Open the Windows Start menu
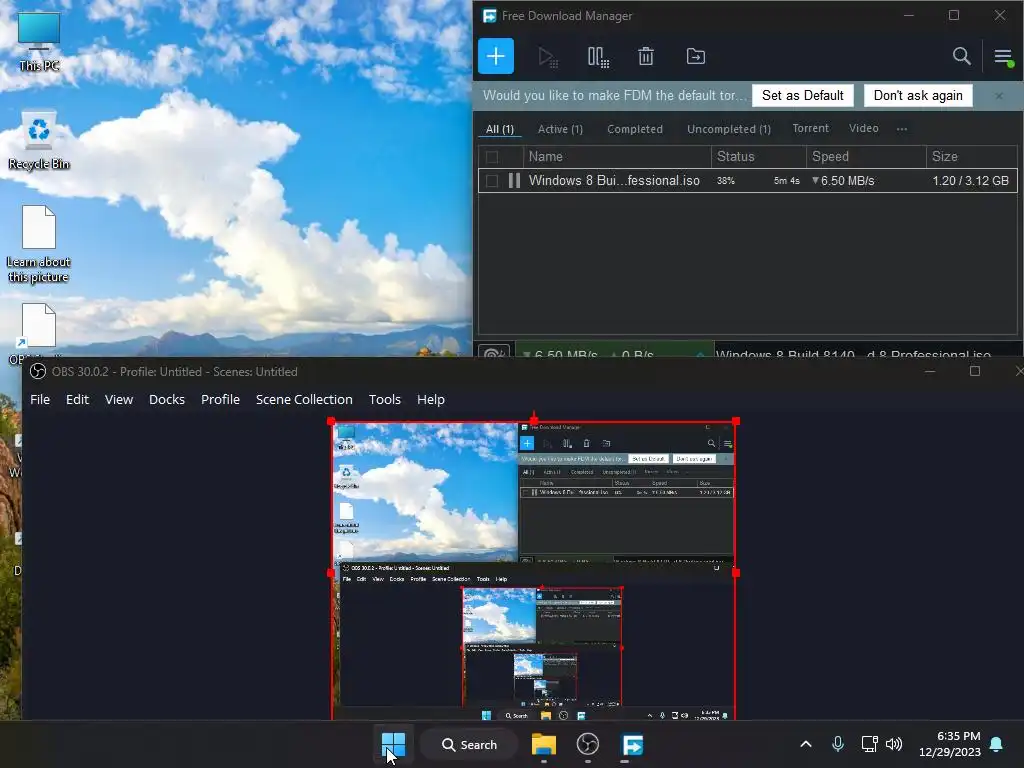 tap(393, 744)
